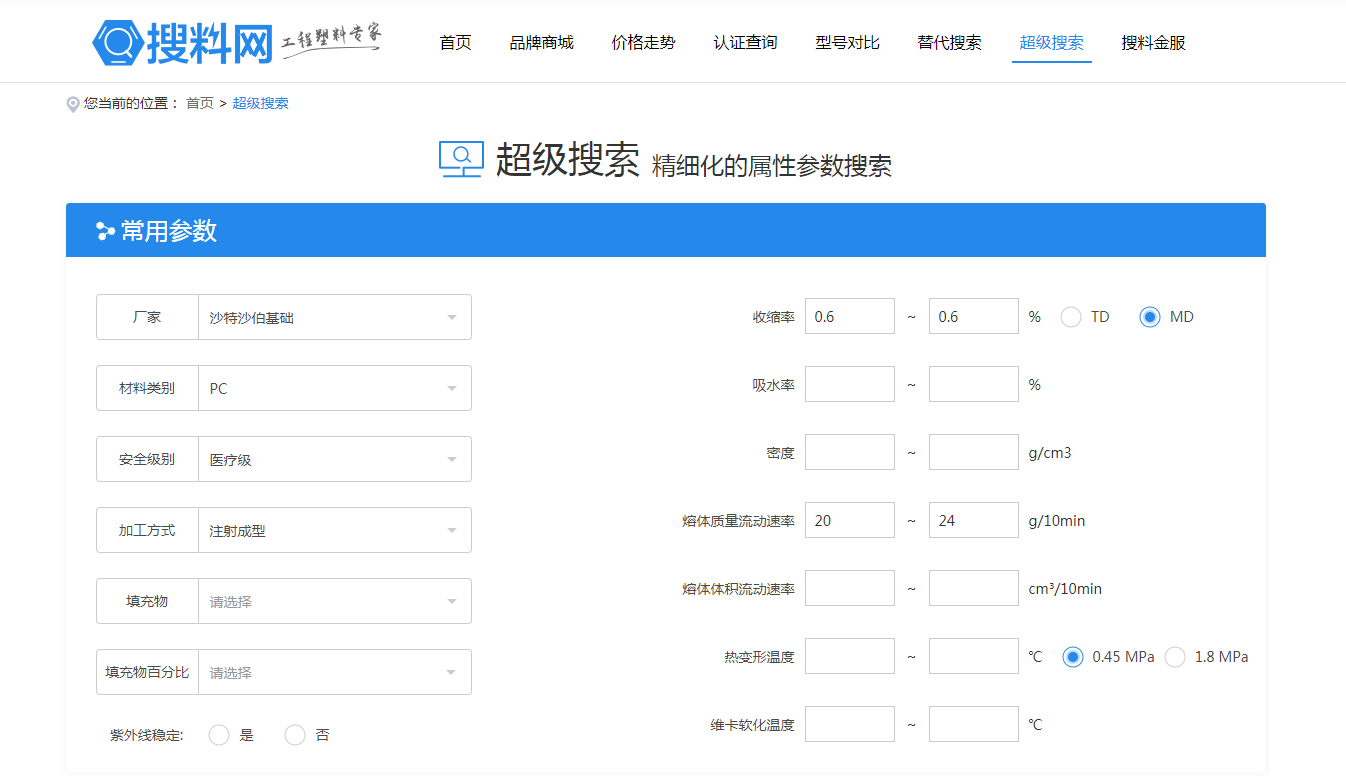Select the MD shrinkage direction radio
This screenshot has width=1346, height=776.
(x=1150, y=317)
